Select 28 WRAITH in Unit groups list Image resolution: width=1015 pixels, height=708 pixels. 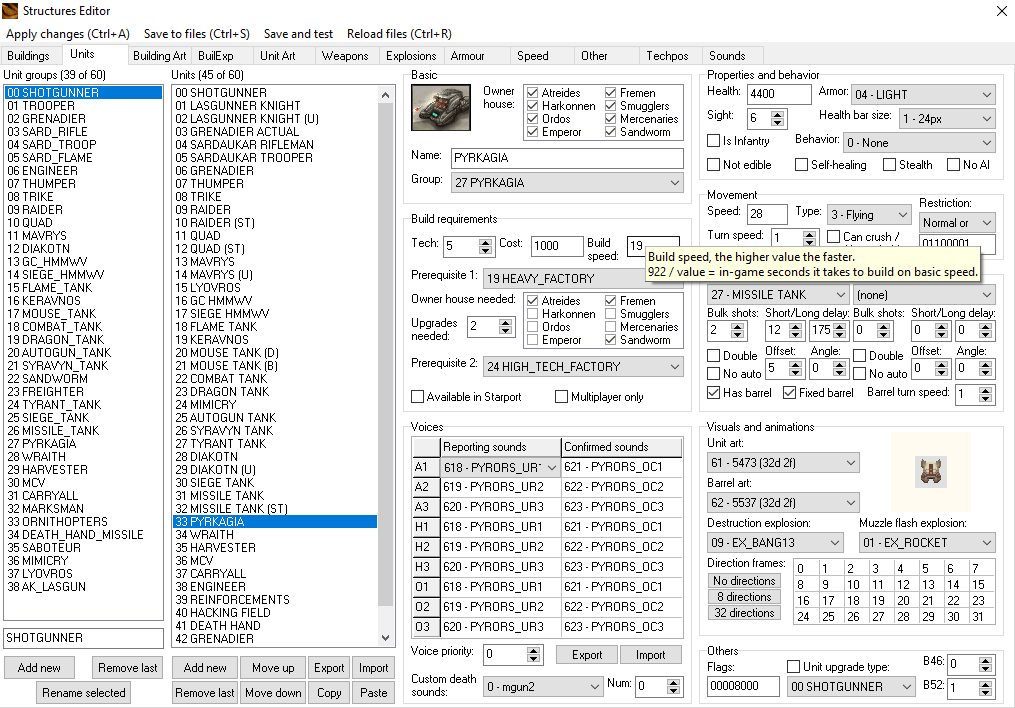(x=34, y=457)
